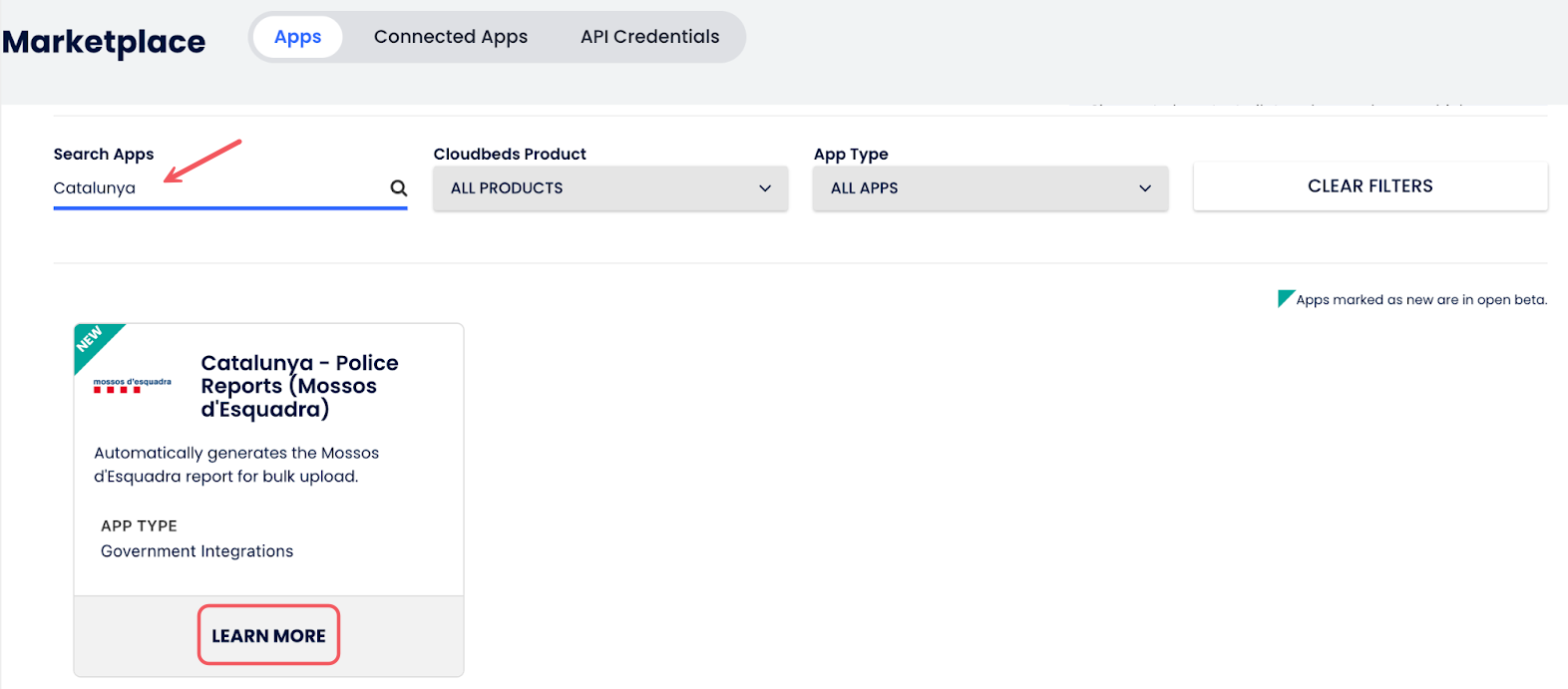1568x689 pixels.
Task: Open the Connected Apps tab
Action: tap(451, 37)
